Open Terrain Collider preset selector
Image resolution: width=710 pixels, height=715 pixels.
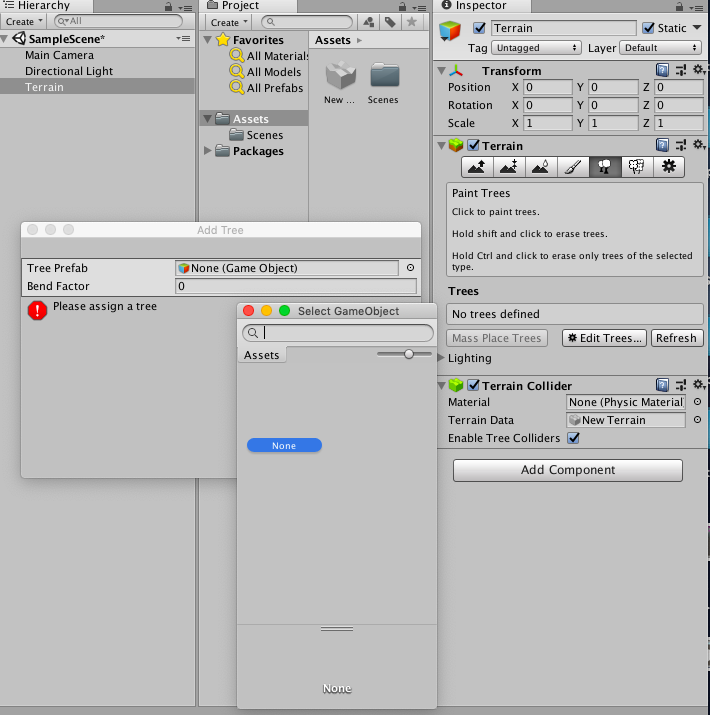(681, 385)
